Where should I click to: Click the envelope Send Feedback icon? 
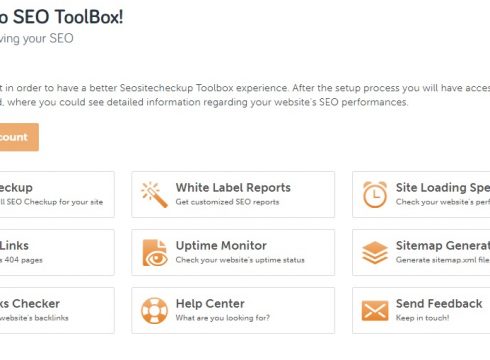coord(375,311)
